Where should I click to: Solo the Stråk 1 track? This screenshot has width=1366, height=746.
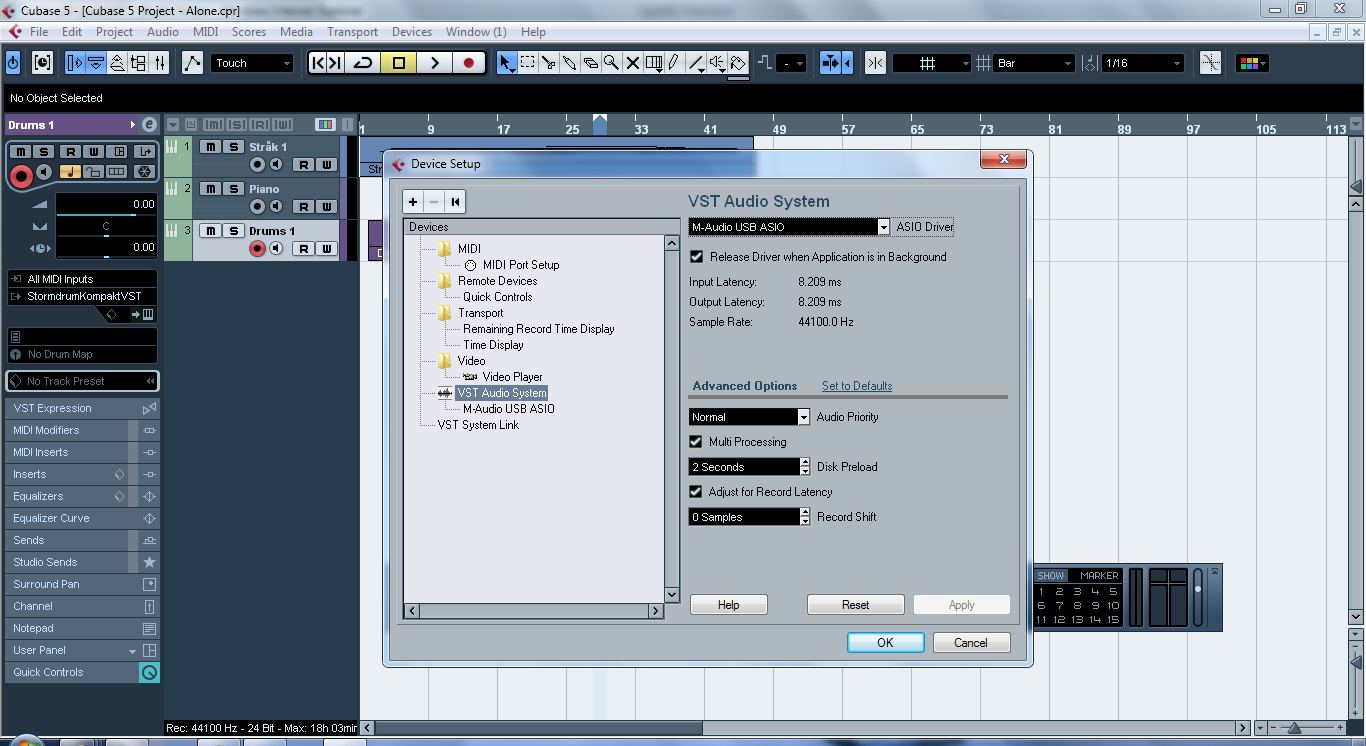233,147
